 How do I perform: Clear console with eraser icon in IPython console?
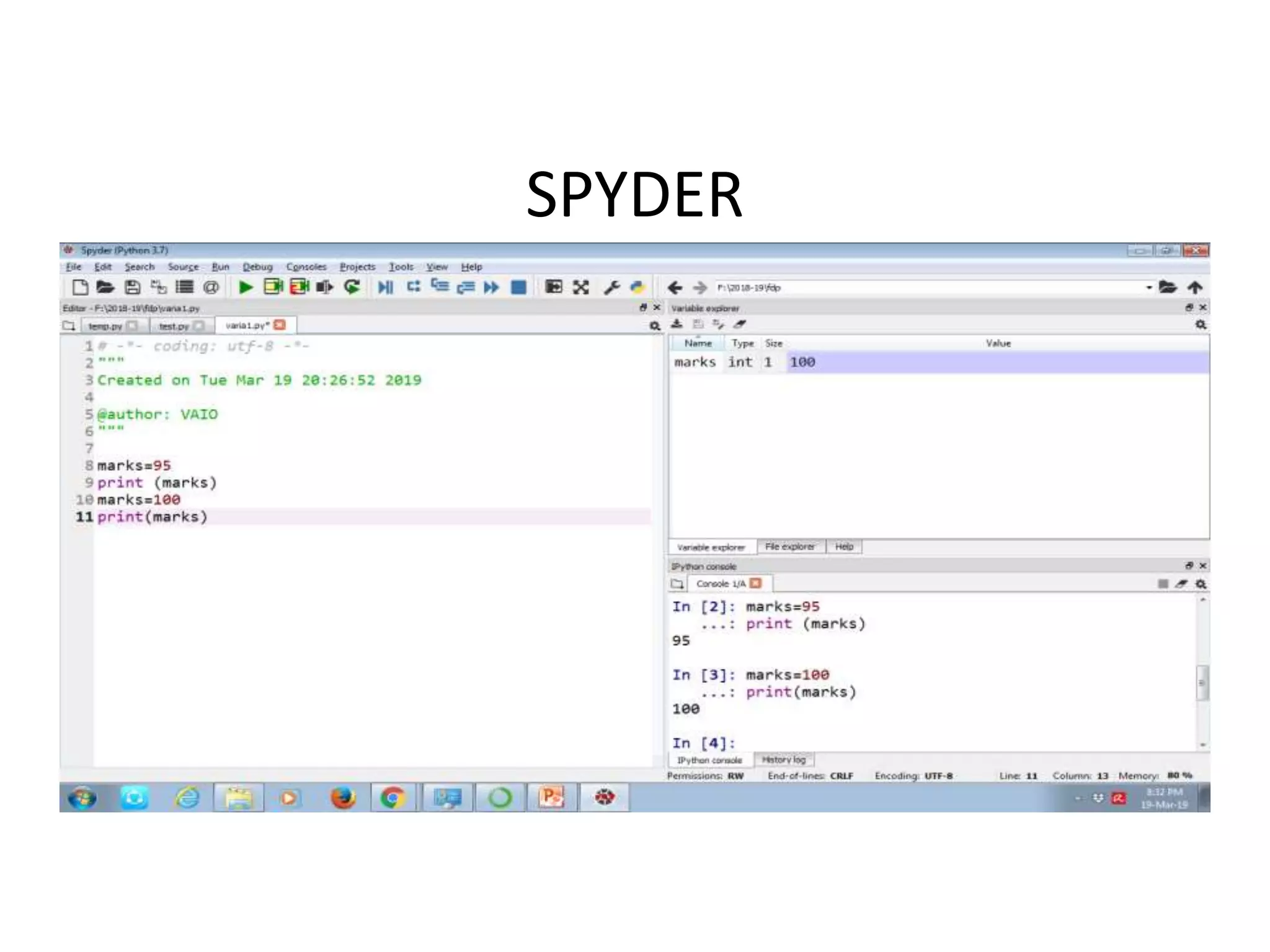click(x=1181, y=584)
